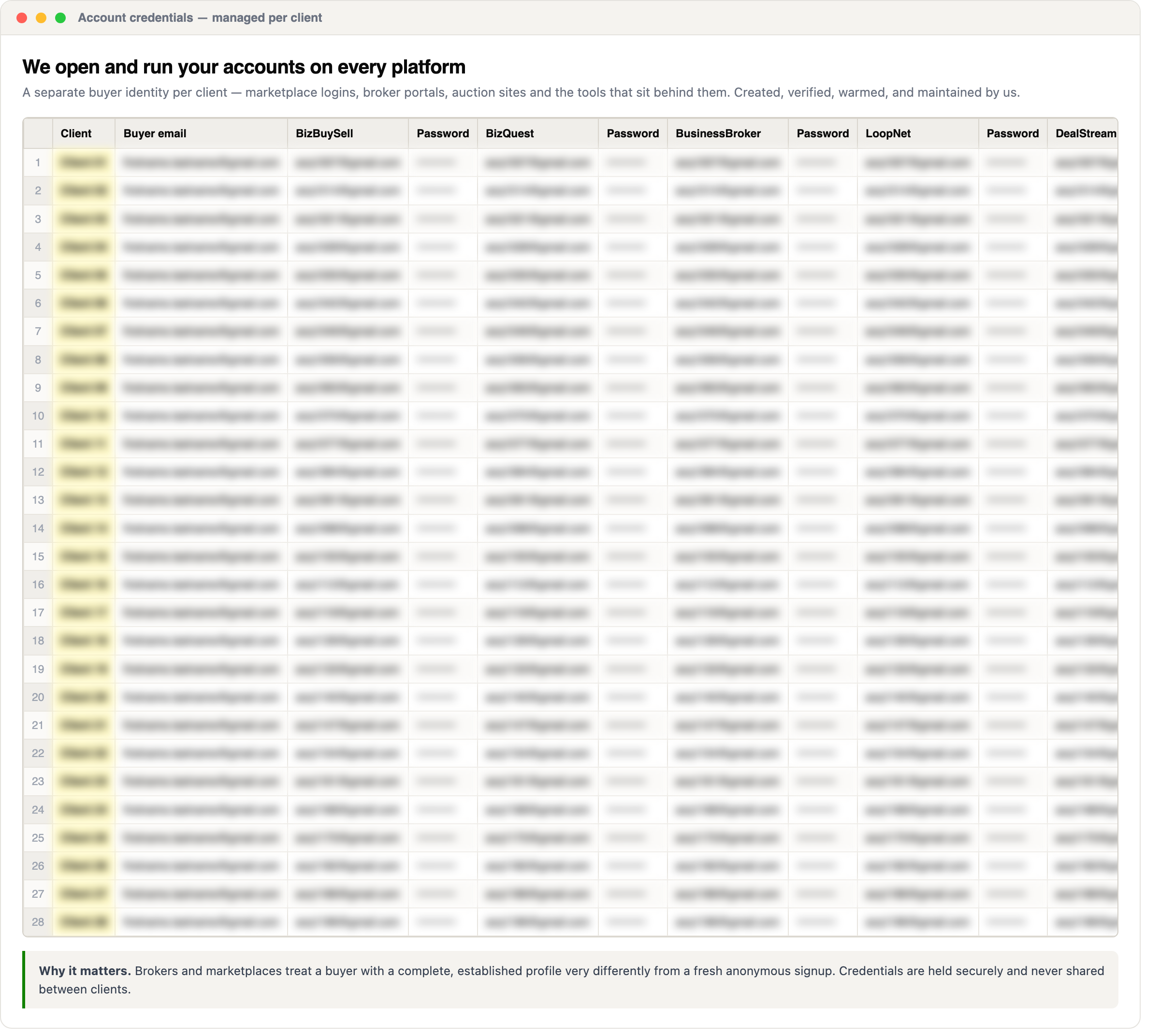
Task: Select row number 15
Action: coord(38,557)
